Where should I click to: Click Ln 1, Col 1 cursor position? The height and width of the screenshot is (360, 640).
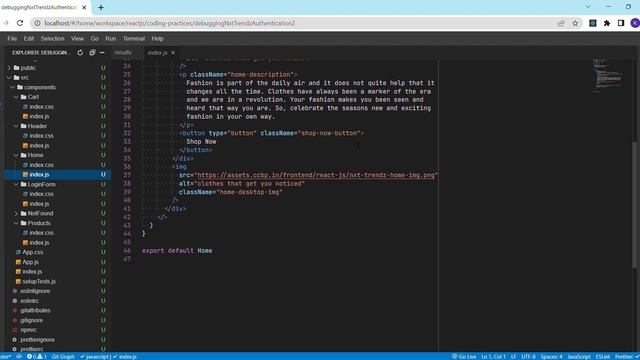coord(493,356)
